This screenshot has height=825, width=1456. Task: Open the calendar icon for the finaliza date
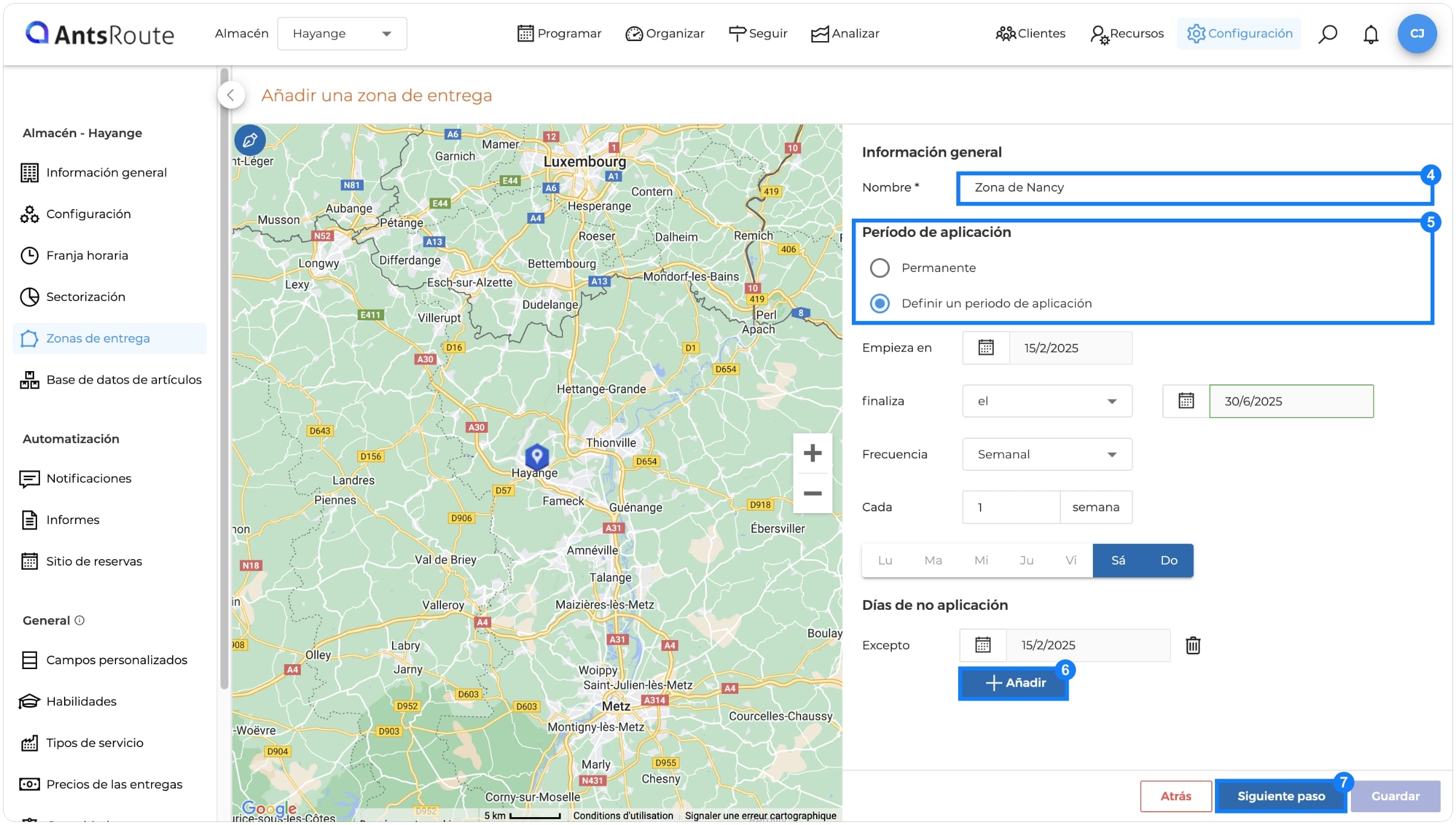[1186, 401]
